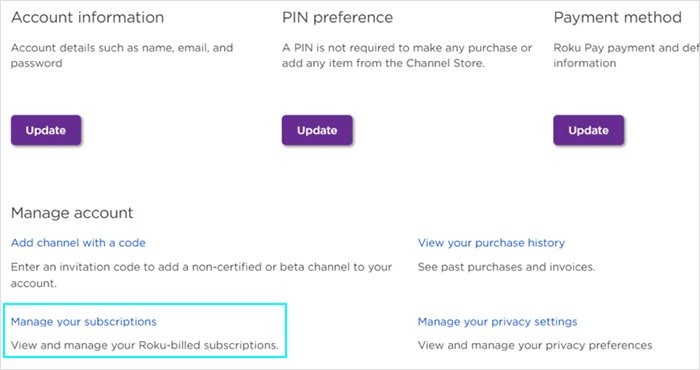Screen dimensions: 700x370
Task: Click the Roku Pay payment description text
Action: click(x=626, y=55)
